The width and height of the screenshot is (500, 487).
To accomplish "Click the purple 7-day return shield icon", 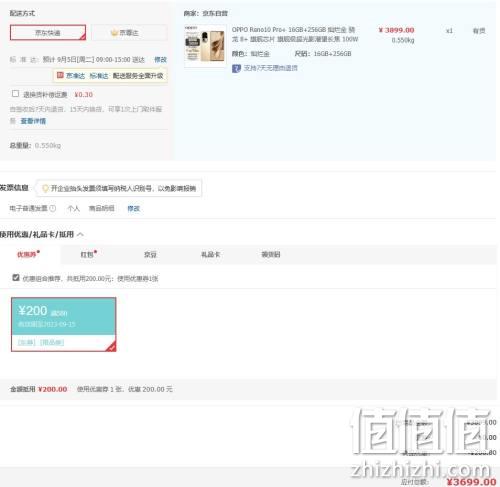I will click(x=236, y=69).
